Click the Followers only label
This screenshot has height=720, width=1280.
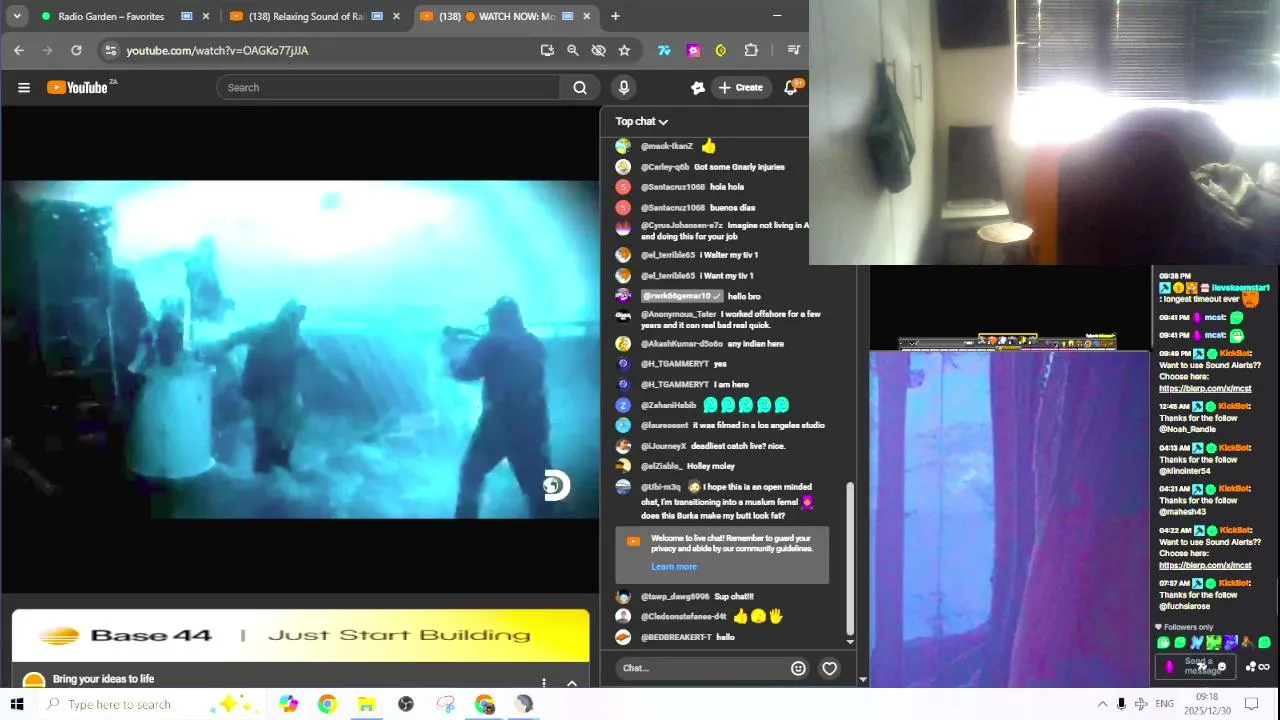[1189, 628]
